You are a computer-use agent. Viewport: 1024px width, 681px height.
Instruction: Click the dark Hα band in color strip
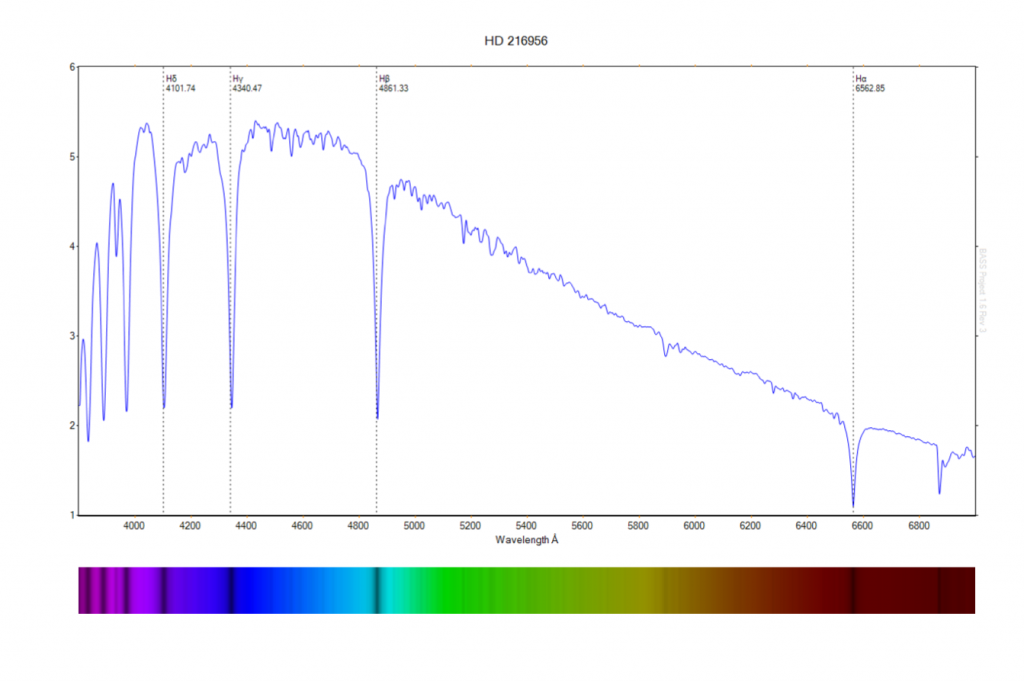pos(853,590)
